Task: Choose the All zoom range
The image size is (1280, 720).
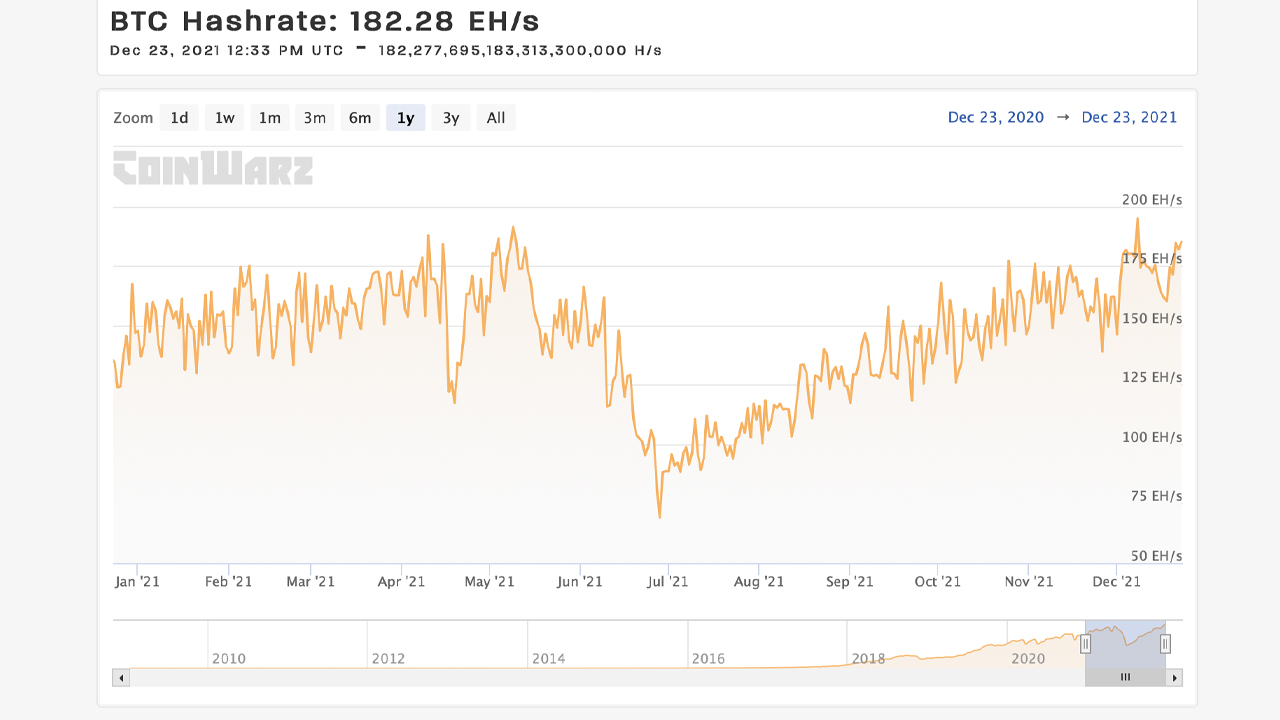Action: point(496,118)
